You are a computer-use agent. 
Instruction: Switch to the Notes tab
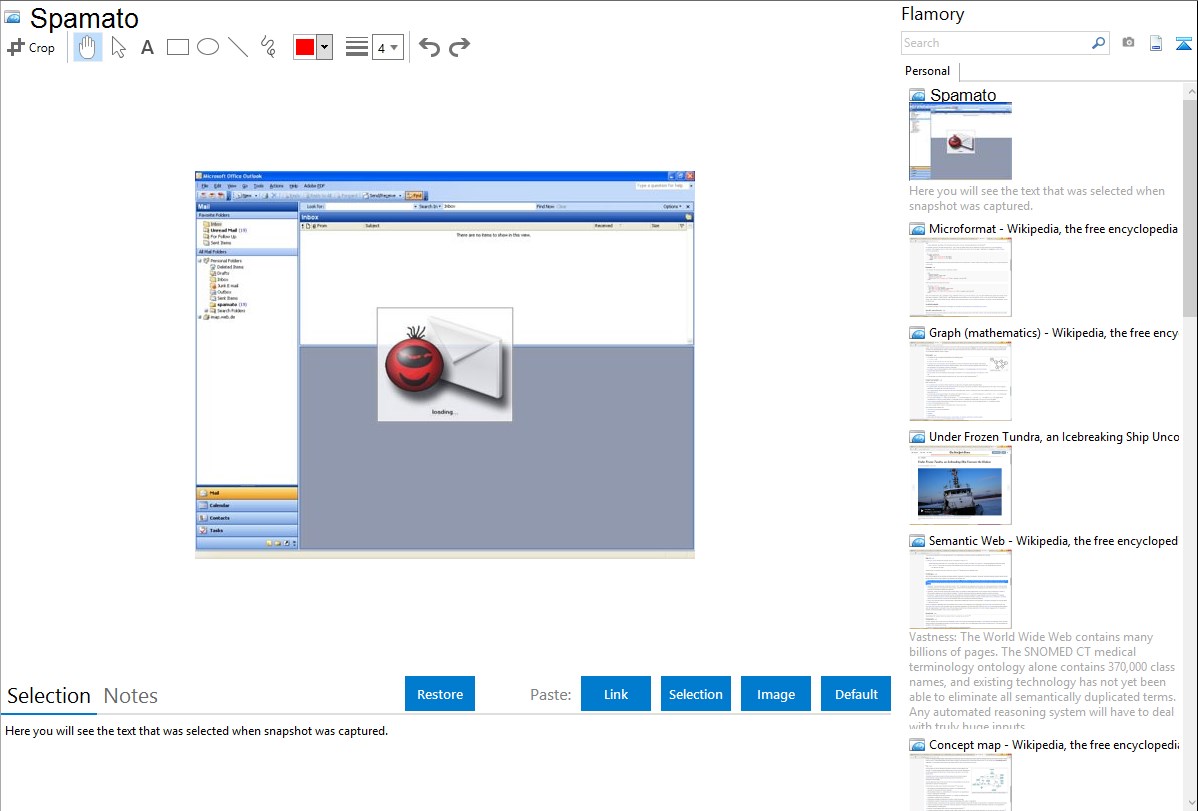(x=131, y=696)
